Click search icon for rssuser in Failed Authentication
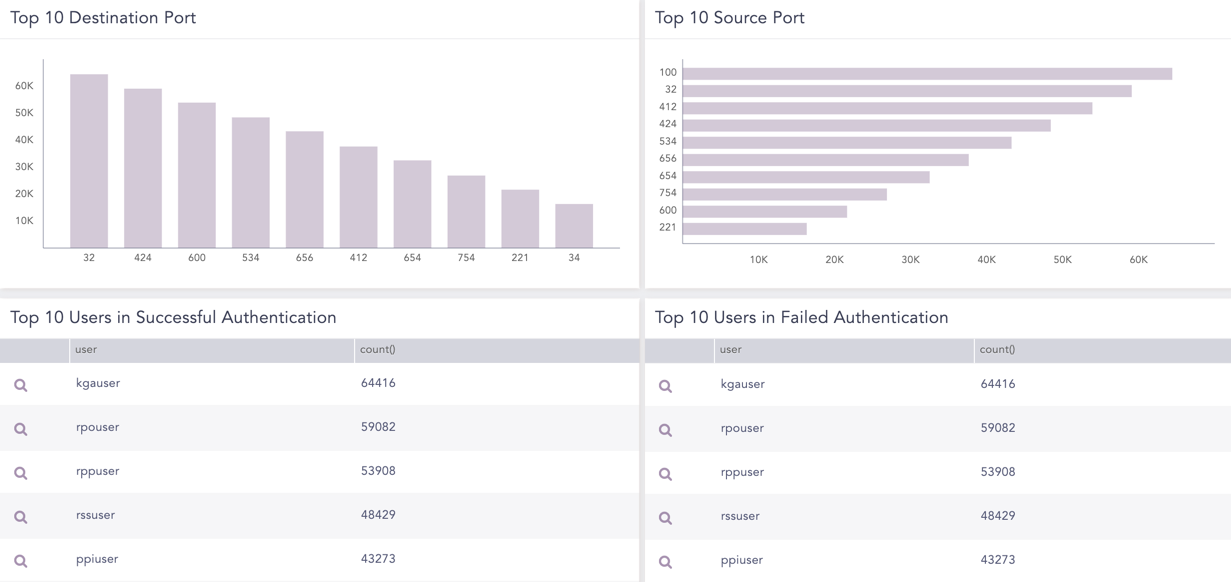The height and width of the screenshot is (582, 1231). (666, 518)
